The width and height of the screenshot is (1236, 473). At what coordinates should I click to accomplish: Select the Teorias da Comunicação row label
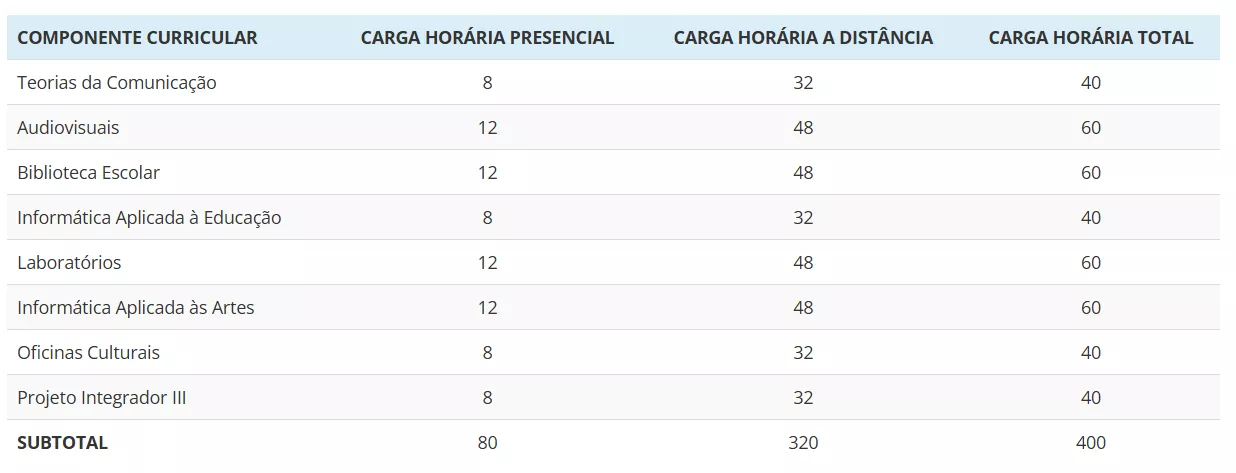117,83
